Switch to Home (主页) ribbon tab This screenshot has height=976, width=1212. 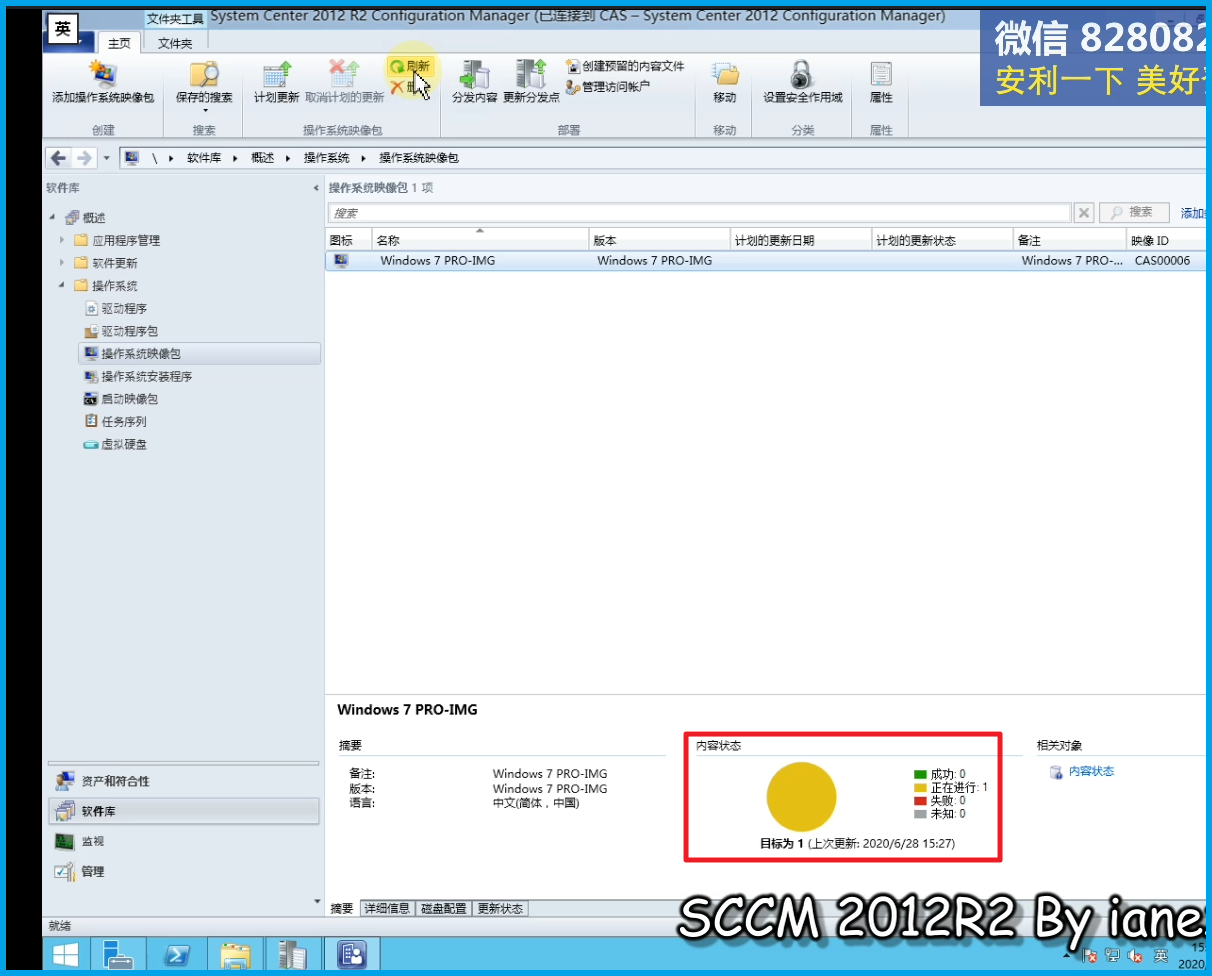pyautogui.click(x=119, y=43)
